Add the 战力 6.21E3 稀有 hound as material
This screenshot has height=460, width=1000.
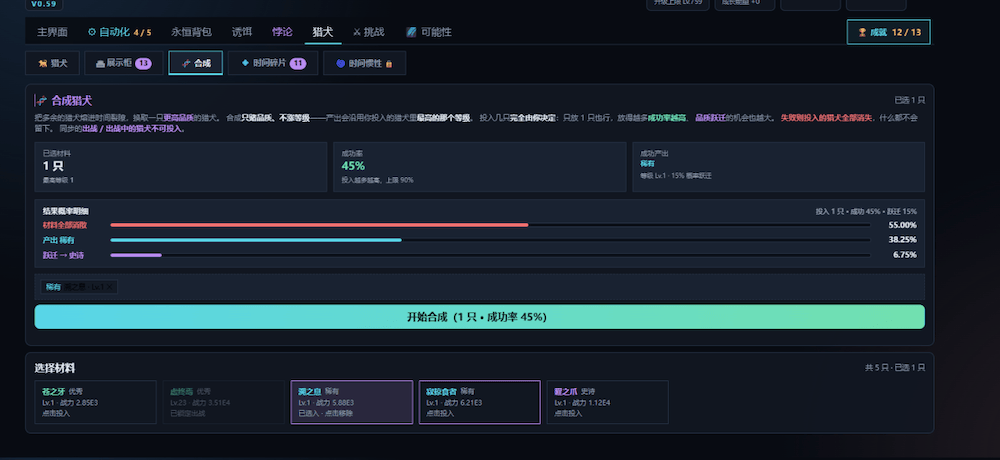pos(480,402)
